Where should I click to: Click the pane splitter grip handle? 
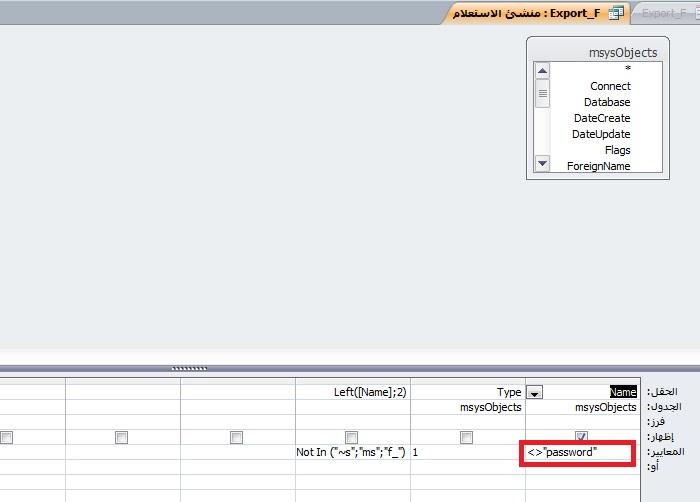(x=189, y=368)
